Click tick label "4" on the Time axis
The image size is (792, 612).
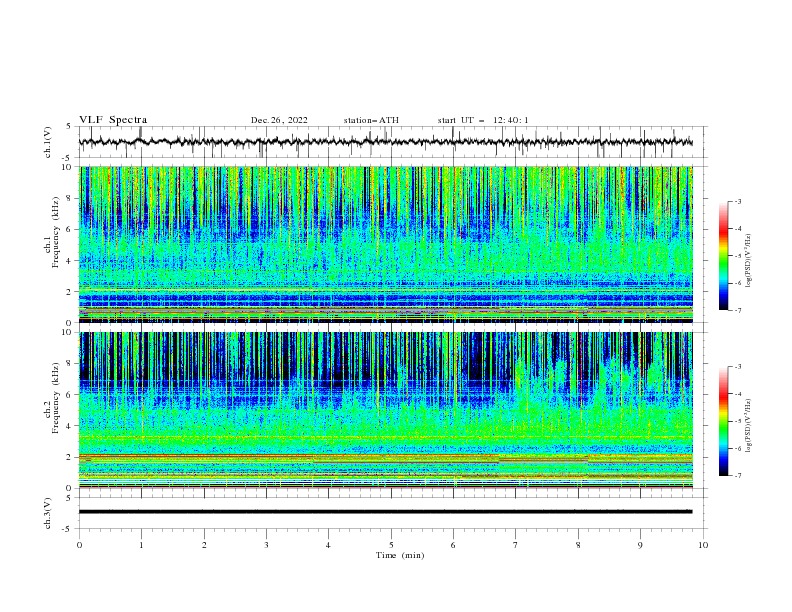coord(328,545)
